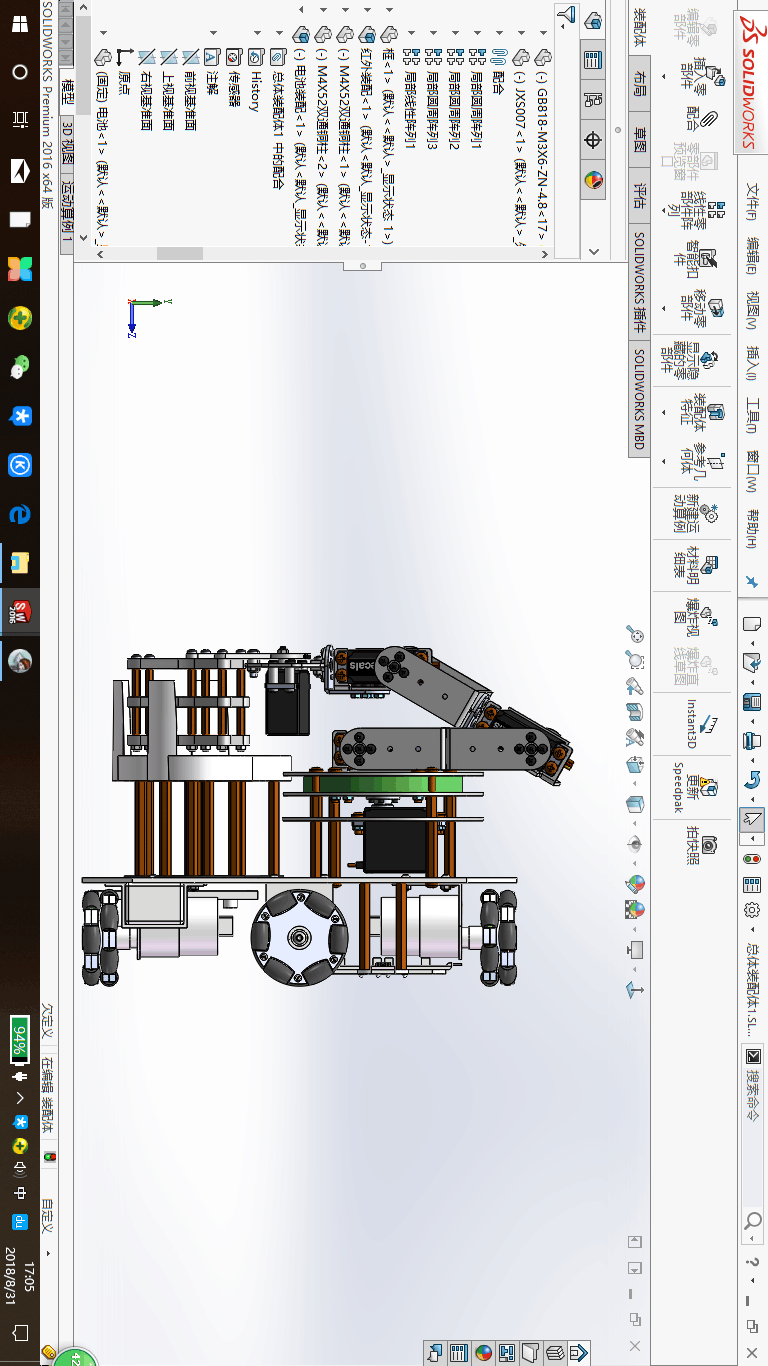Click the Previous View icon
The width and height of the screenshot is (768, 1366).
click(x=634, y=686)
